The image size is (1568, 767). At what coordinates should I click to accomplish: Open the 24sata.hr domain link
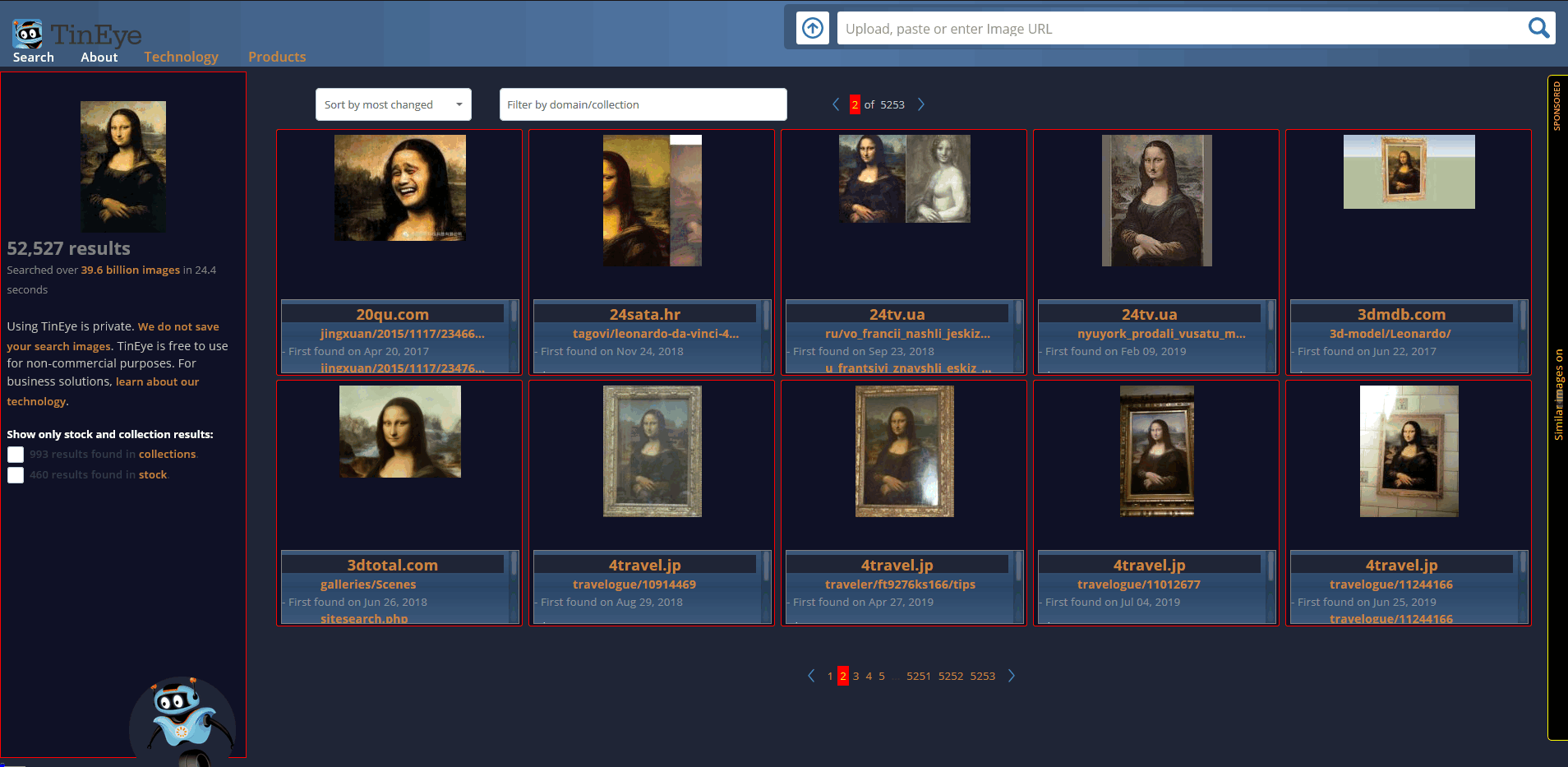[645, 314]
